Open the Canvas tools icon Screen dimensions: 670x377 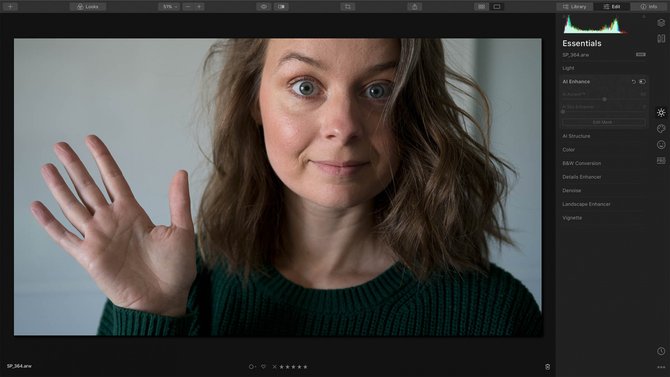(661, 38)
